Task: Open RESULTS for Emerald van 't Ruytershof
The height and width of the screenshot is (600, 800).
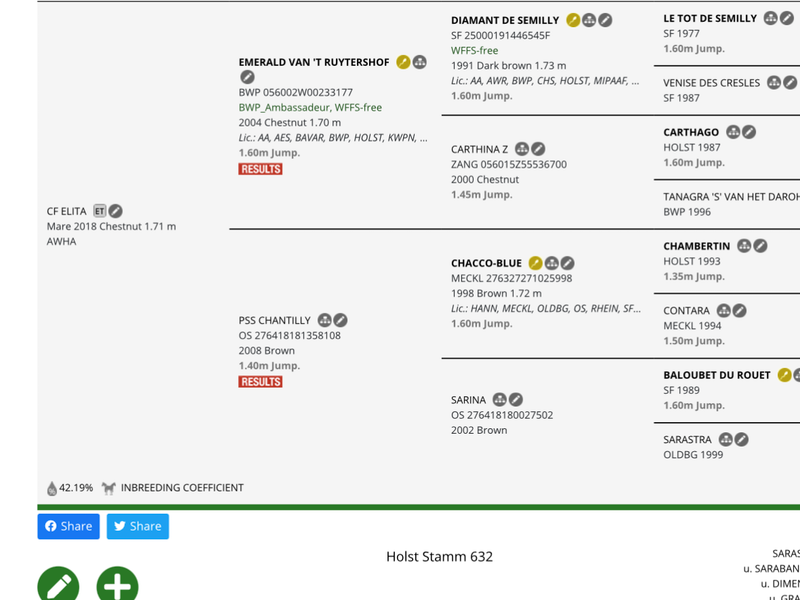Action: 260,169
